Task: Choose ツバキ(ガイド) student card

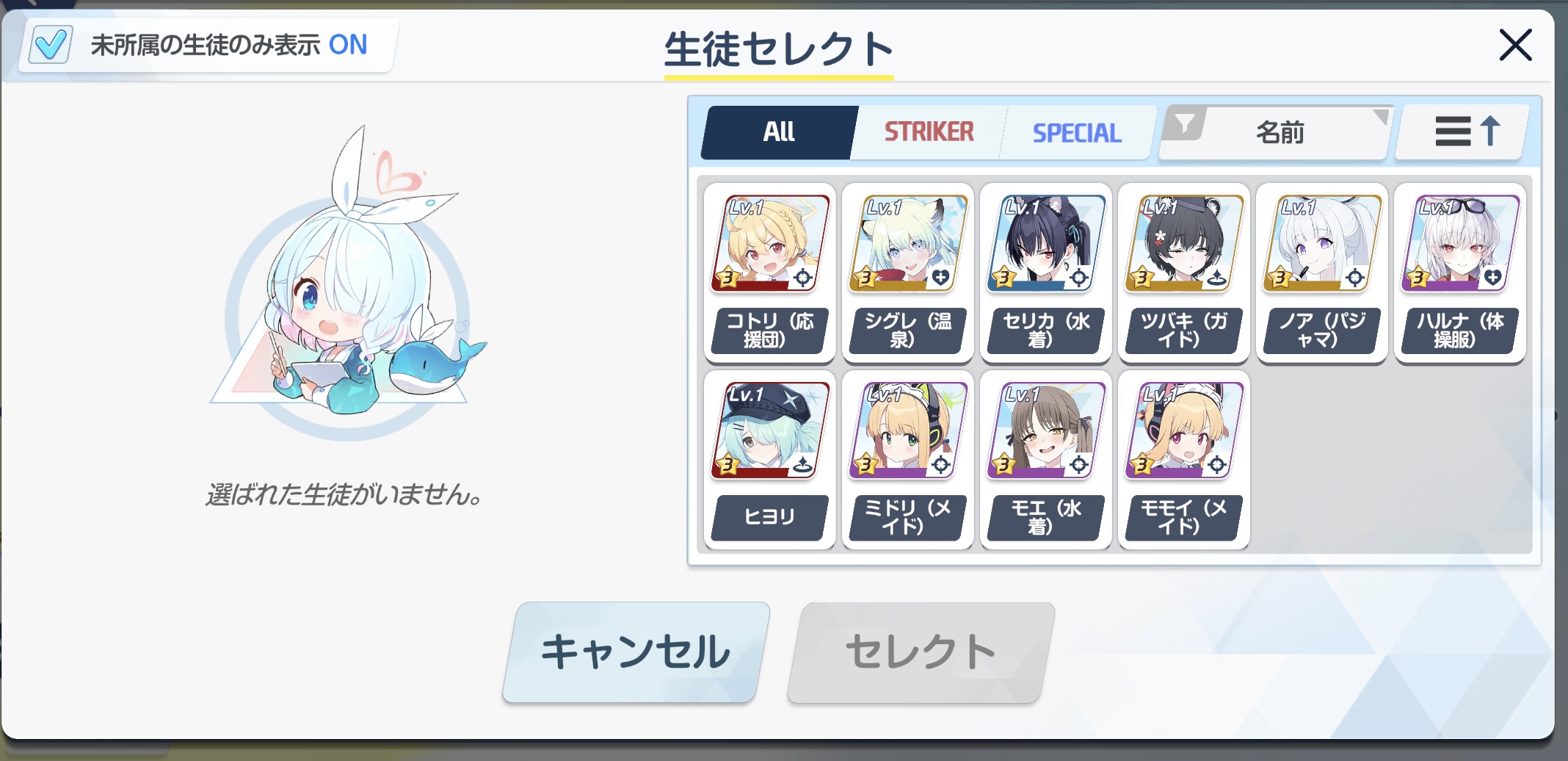Action: (1183, 273)
